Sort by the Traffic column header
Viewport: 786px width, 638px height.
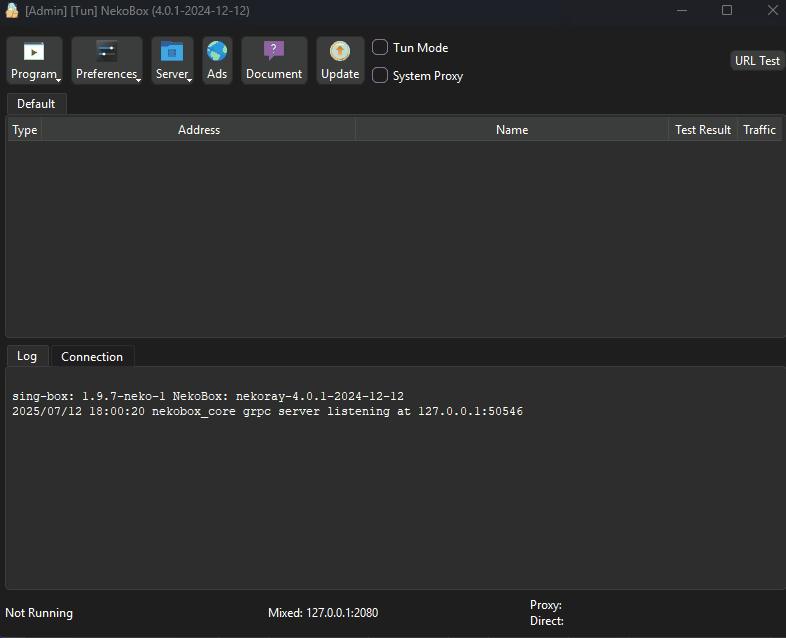click(759, 130)
